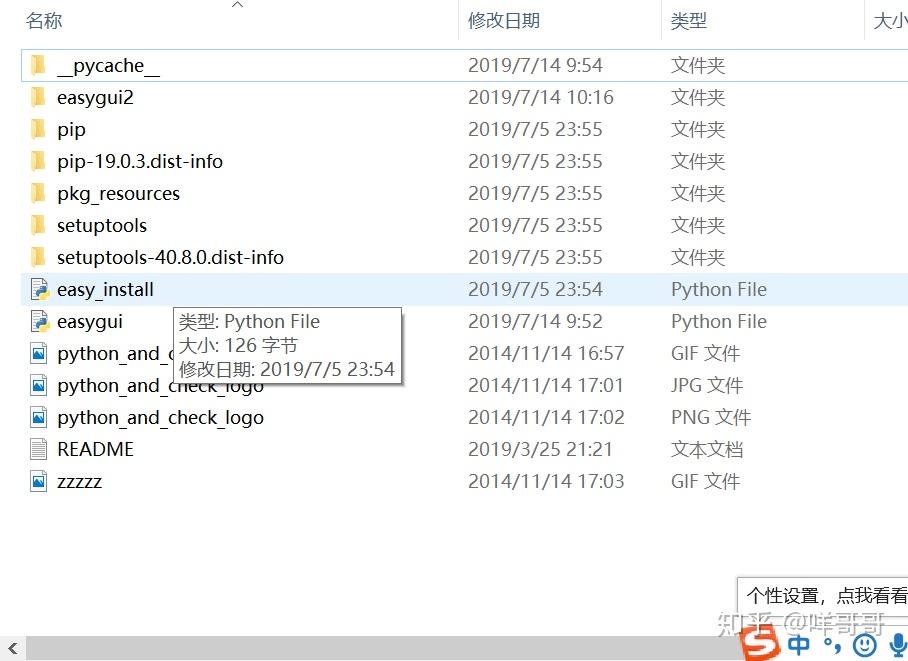Image resolution: width=908 pixels, height=661 pixels.
Task: Click the folder icon of __pycache__
Action: point(37,65)
